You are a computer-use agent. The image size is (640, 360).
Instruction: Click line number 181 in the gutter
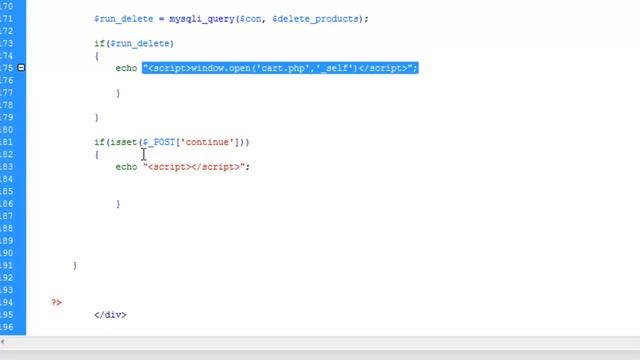pos(7,142)
